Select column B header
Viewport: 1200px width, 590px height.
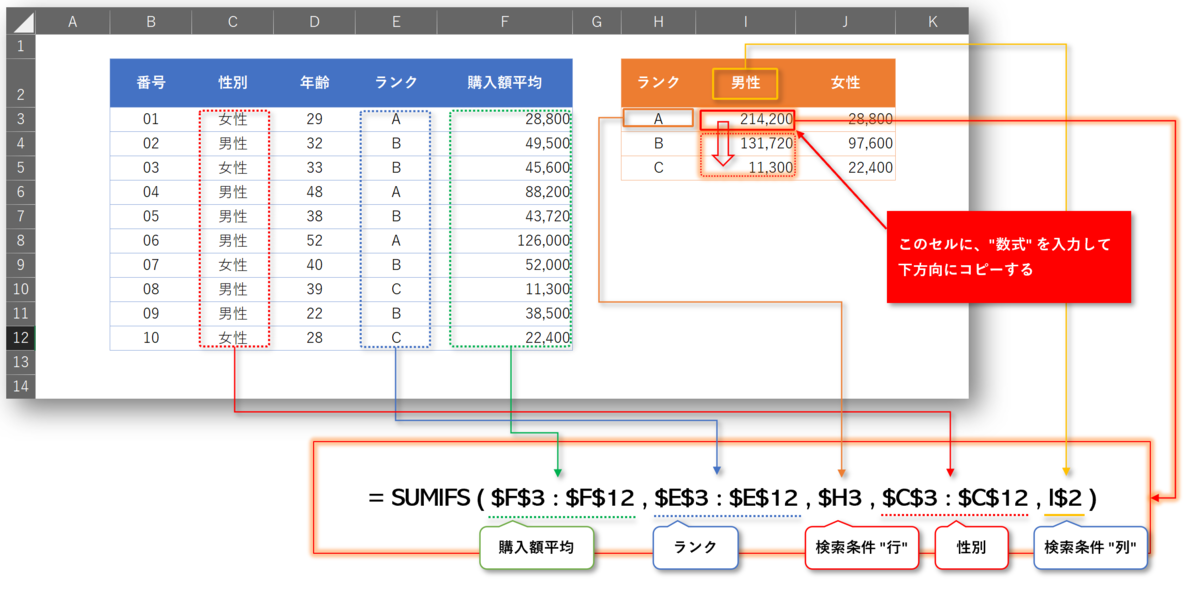pyautogui.click(x=150, y=21)
